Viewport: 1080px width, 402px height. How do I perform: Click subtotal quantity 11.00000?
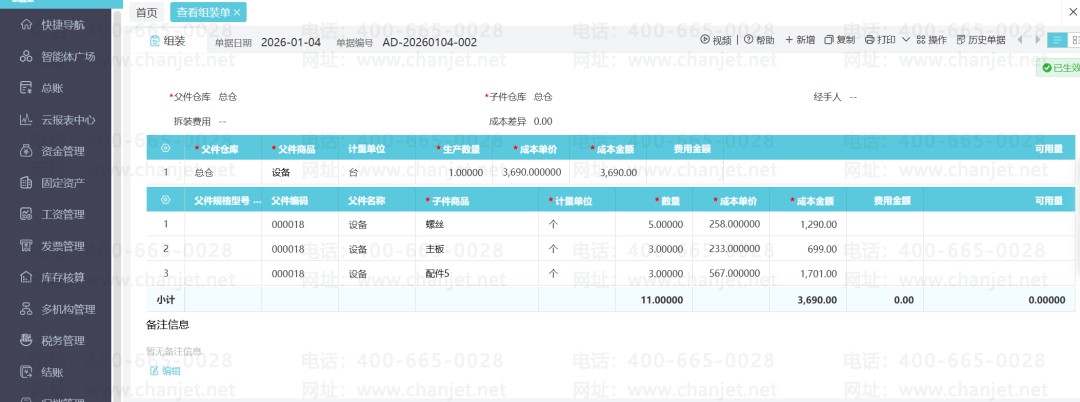654,299
